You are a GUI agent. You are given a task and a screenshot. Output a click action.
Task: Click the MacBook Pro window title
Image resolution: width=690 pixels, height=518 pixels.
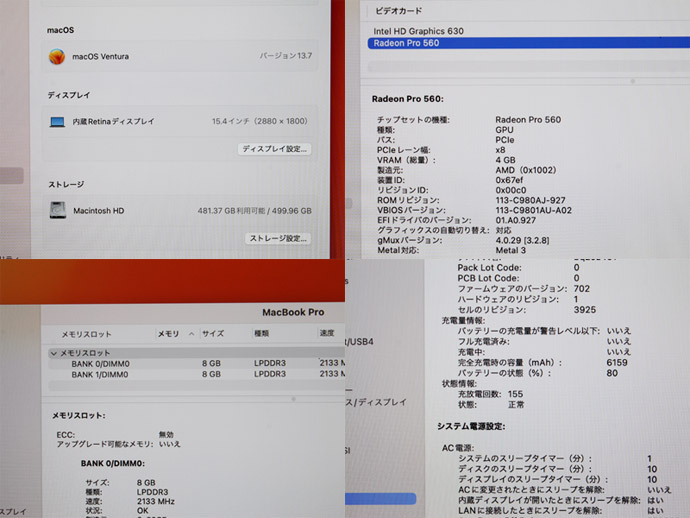click(293, 312)
